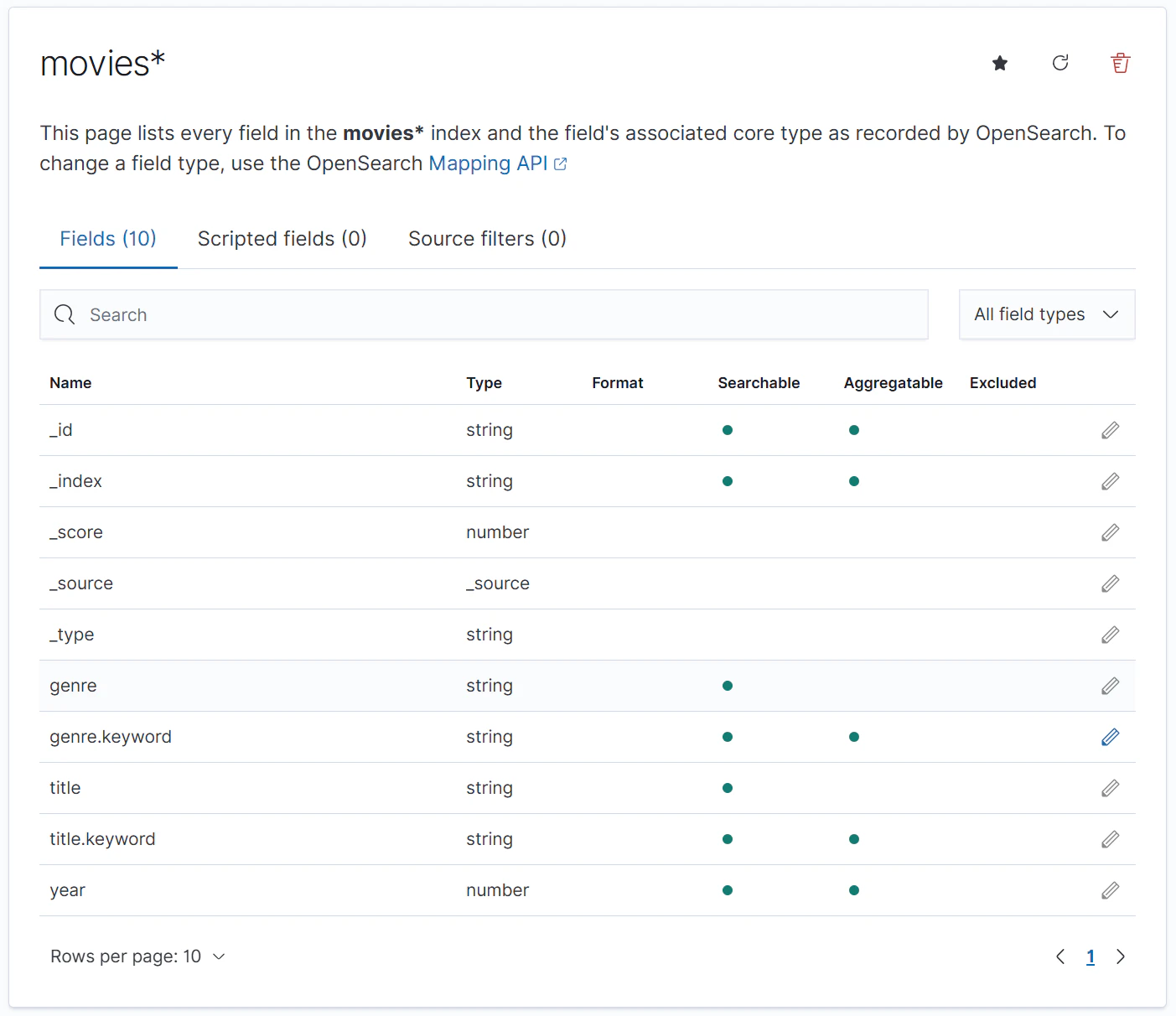Viewport: 1176px width, 1016px height.
Task: Open Rows per page selector
Action: pos(137,956)
